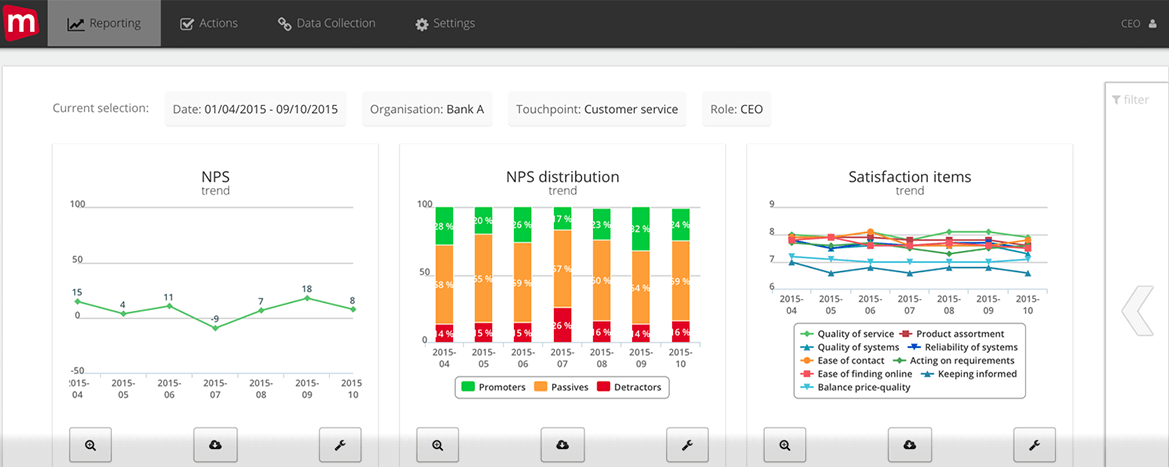1169x467 pixels.
Task: Expand the filter side panel arrow
Action: (x=1137, y=310)
